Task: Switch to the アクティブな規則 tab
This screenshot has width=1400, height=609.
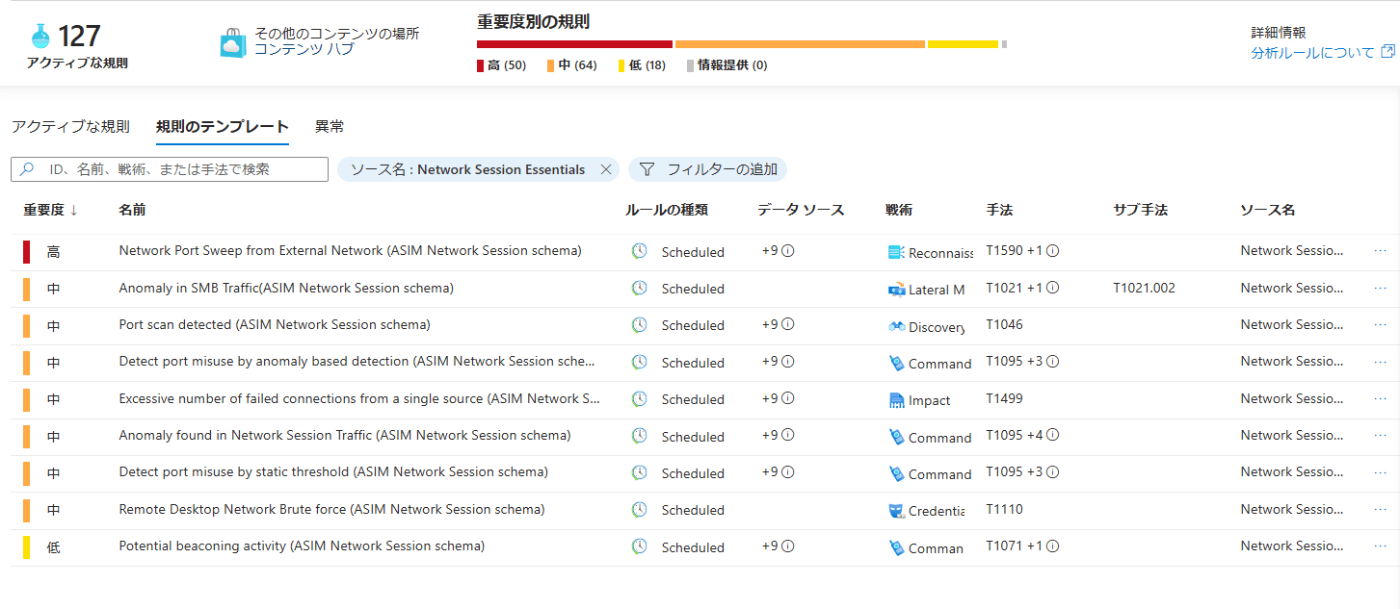Action: point(70,126)
